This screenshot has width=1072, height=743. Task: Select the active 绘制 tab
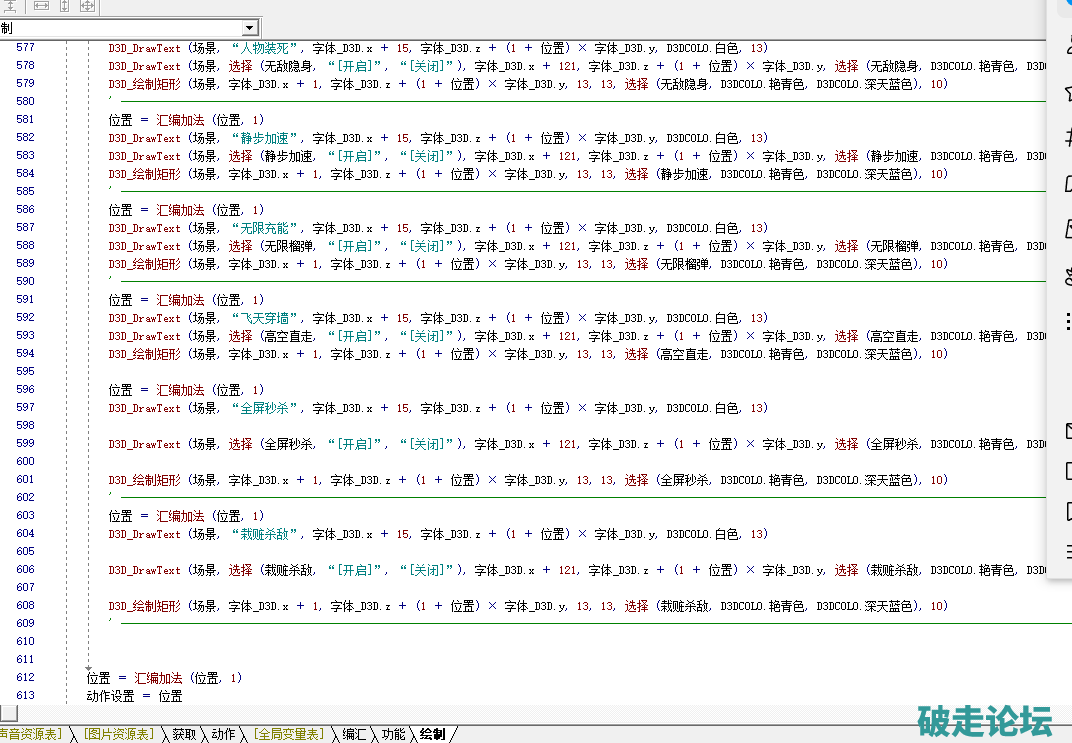point(432,734)
